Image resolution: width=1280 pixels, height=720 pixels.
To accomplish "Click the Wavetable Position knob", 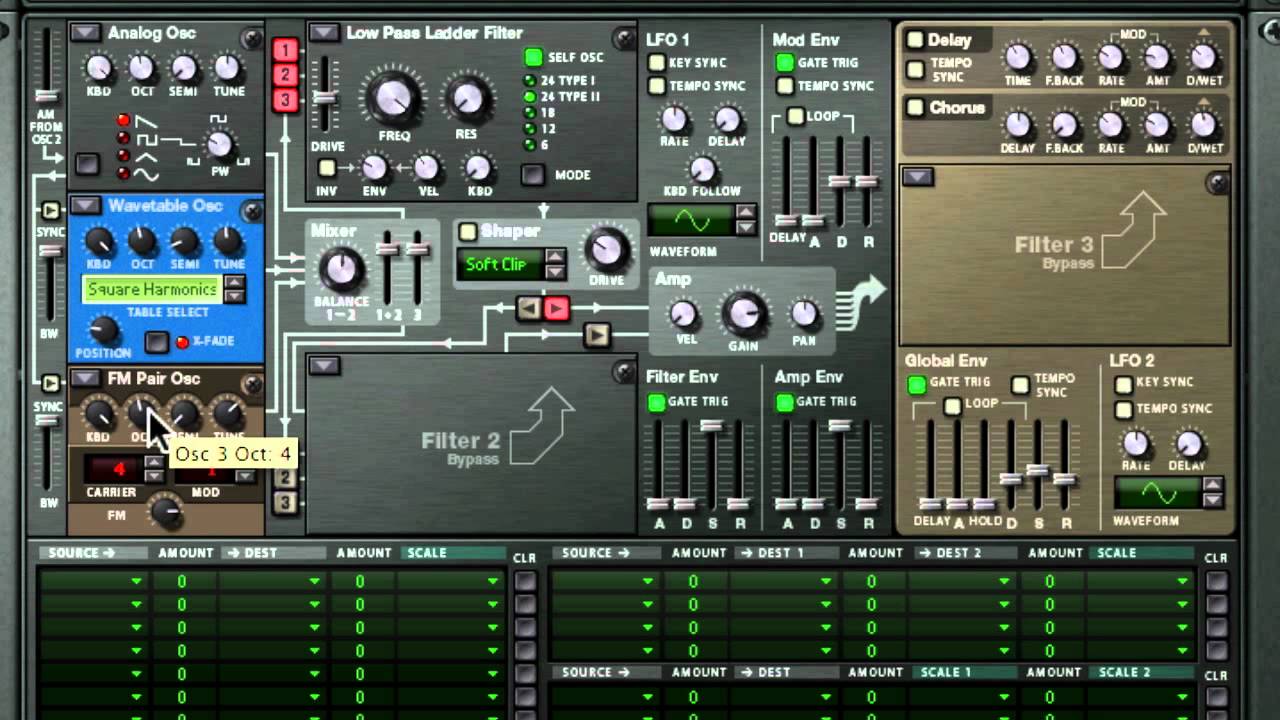I will tap(102, 330).
